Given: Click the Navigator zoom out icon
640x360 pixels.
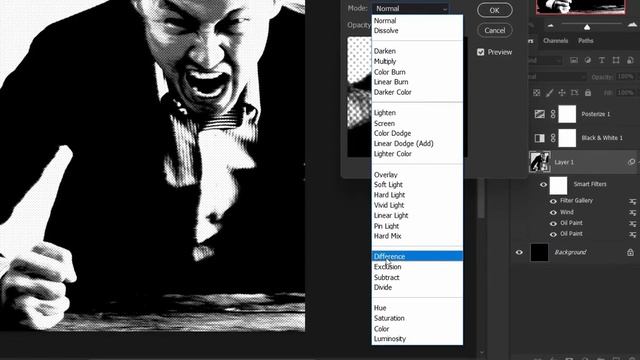Looking at the screenshot, I should 551,26.
